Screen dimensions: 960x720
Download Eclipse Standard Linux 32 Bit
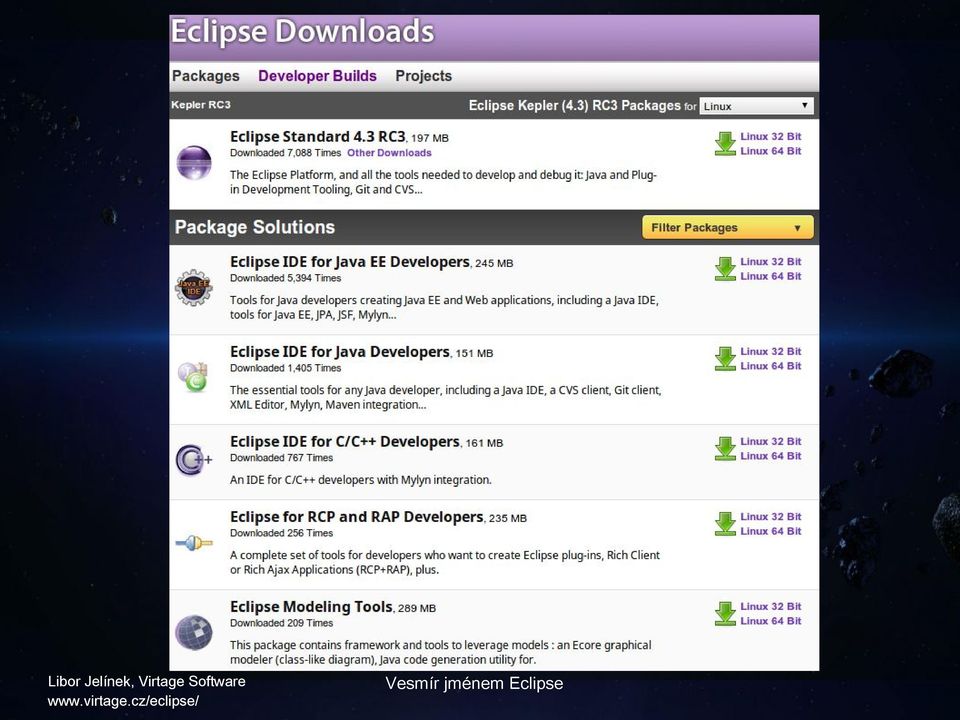(x=771, y=137)
